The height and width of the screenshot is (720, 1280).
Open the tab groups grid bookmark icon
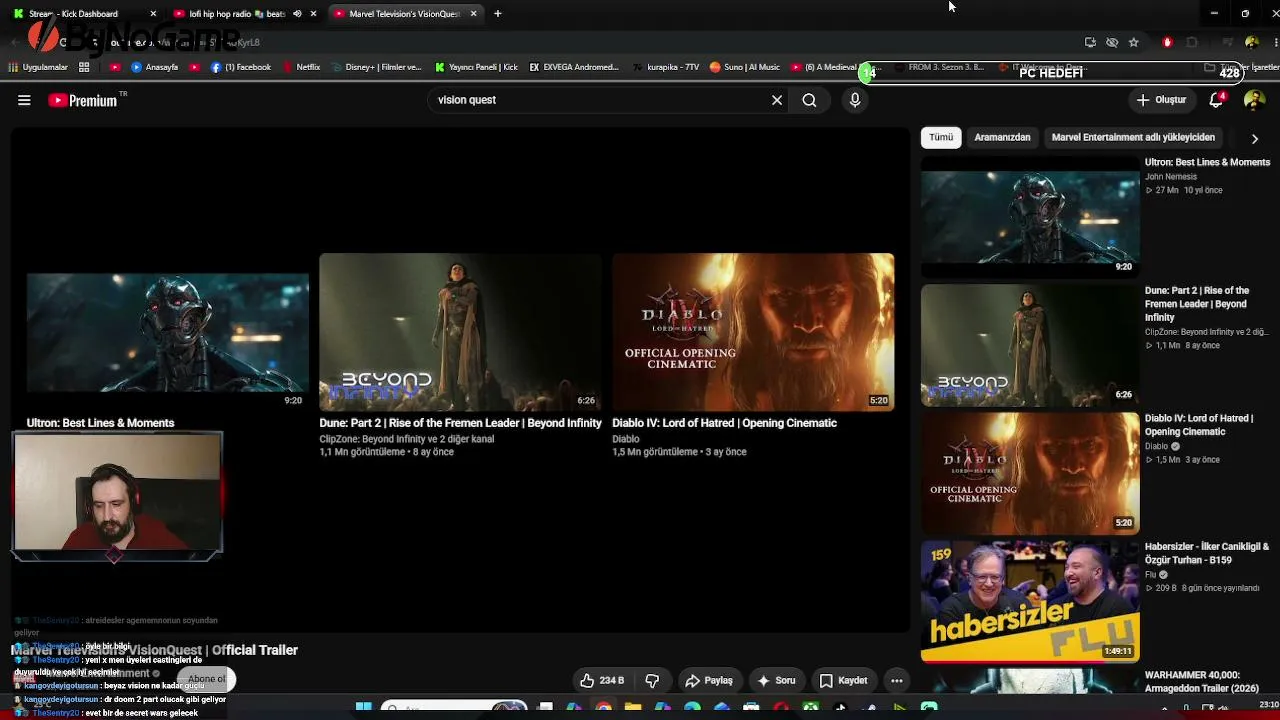pos(84,67)
